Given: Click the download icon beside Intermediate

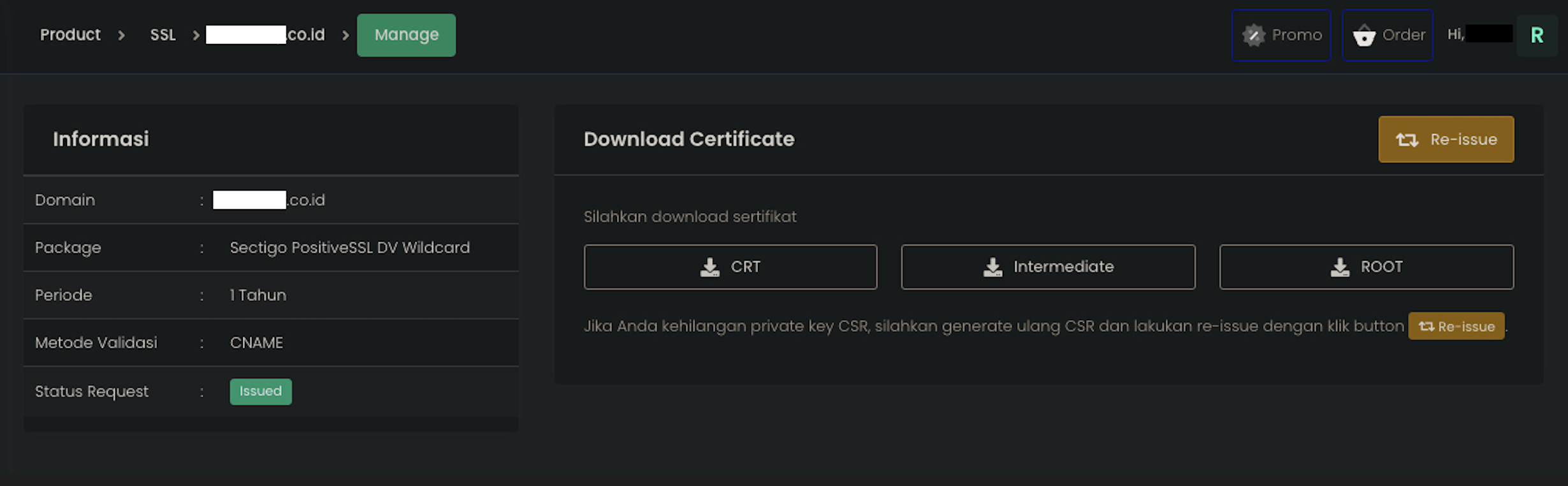Looking at the screenshot, I should pos(992,267).
